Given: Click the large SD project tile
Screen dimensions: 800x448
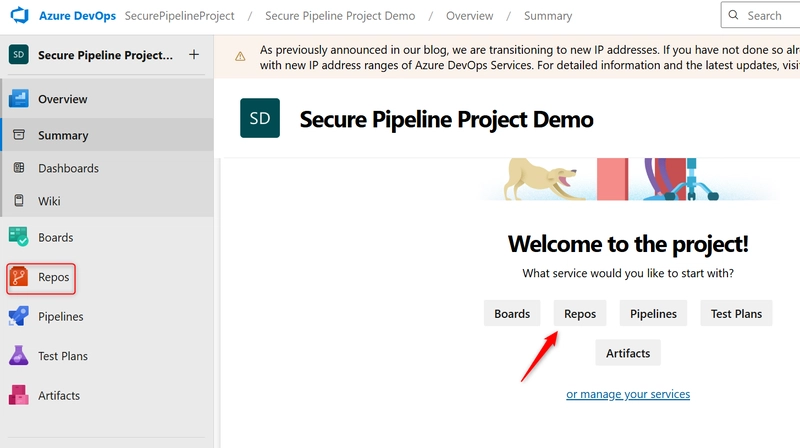Looking at the screenshot, I should 260,118.
